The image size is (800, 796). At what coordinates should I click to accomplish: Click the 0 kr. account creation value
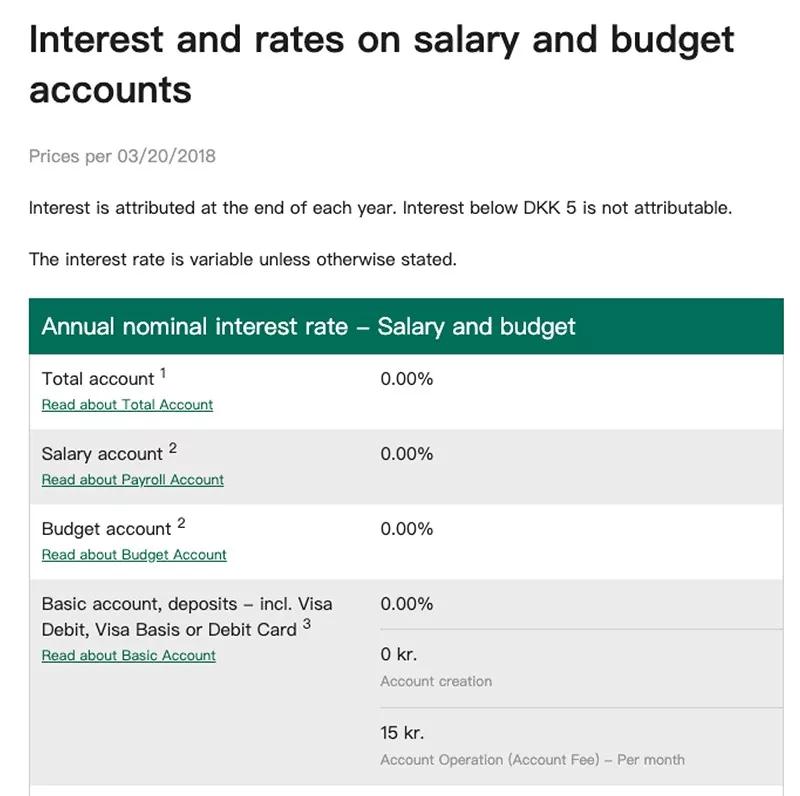[x=398, y=655]
